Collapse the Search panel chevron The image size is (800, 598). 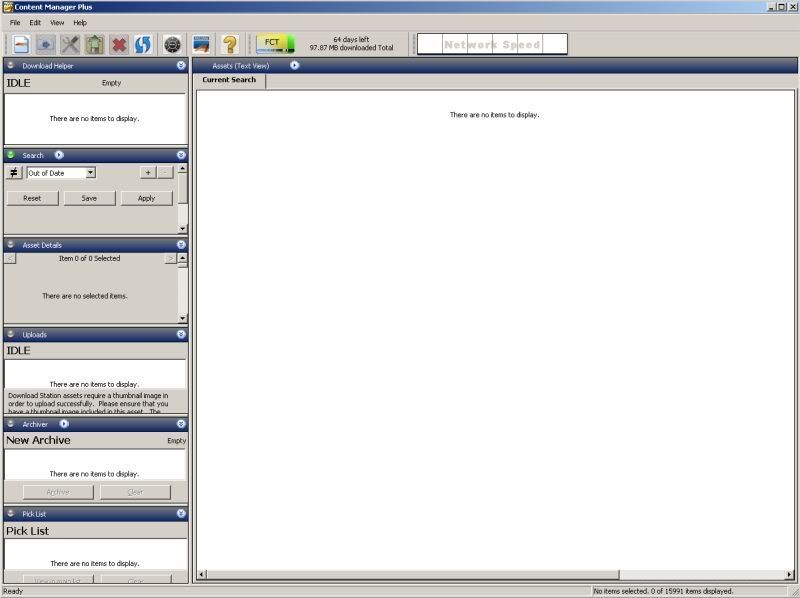tap(181, 155)
